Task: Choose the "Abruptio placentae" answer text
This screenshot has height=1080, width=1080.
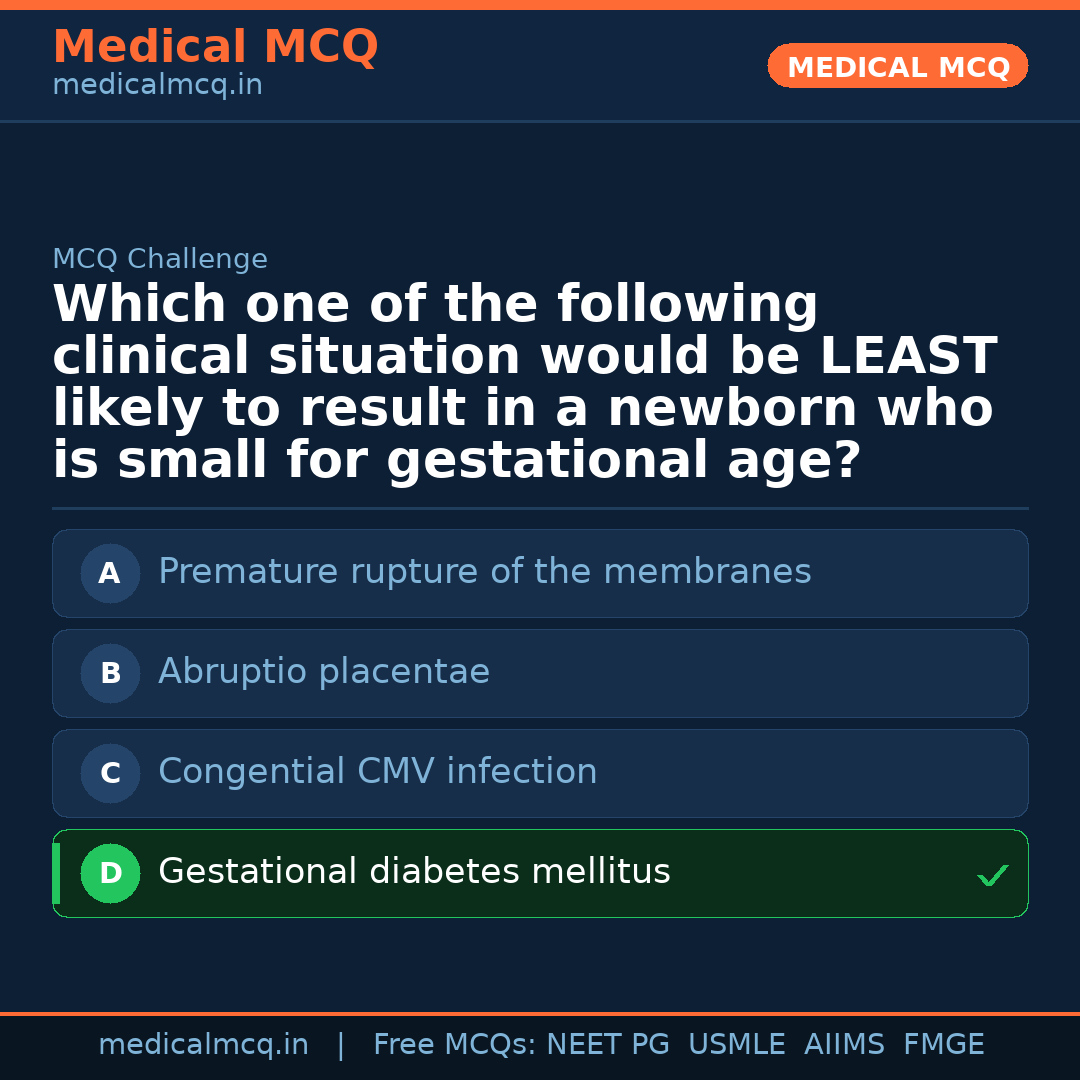Action: [x=324, y=672]
